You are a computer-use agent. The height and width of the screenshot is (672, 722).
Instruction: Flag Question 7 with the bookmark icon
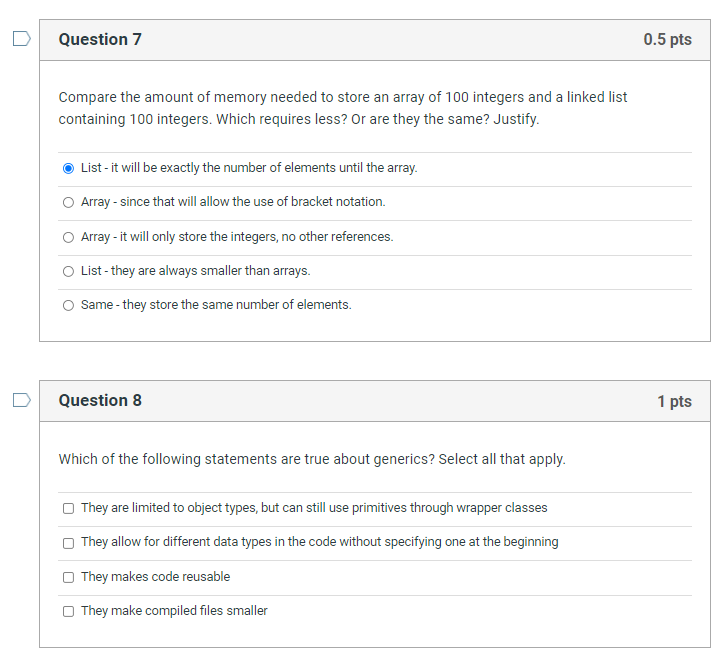coord(21,39)
